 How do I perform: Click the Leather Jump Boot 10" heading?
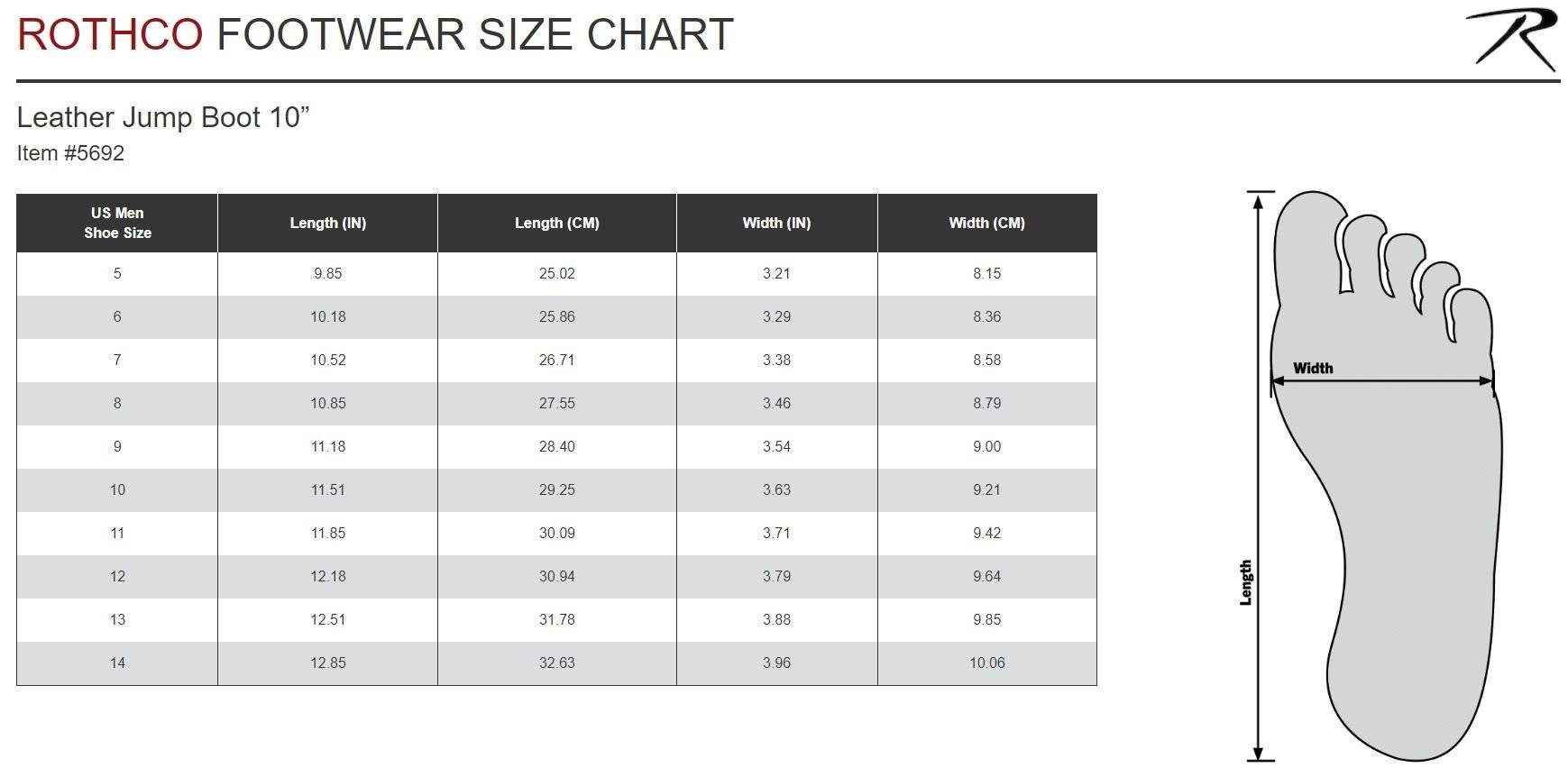click(x=163, y=117)
